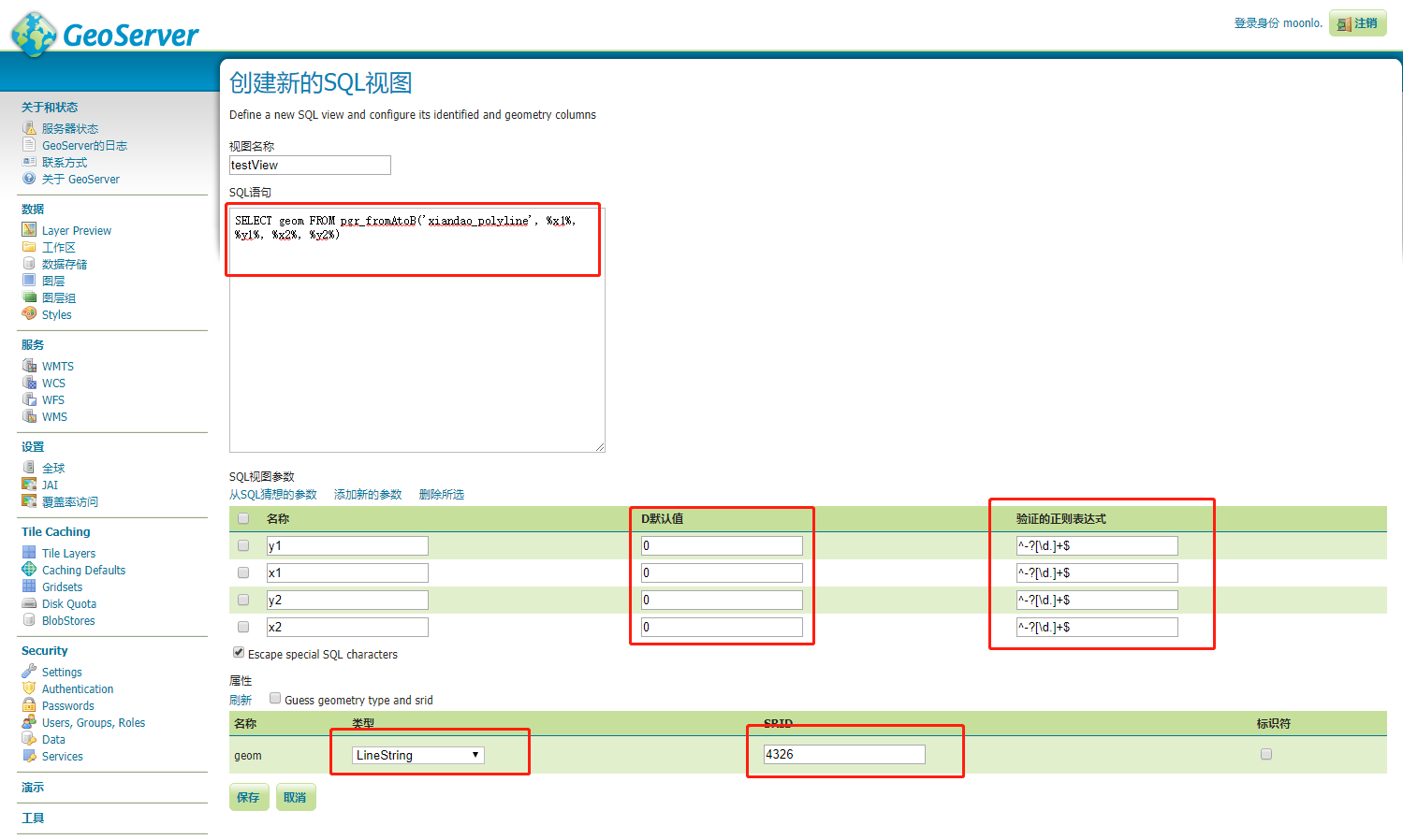The width and height of the screenshot is (1403, 840).
Task: Uncheck Escape special SQL characters
Action: [239, 652]
